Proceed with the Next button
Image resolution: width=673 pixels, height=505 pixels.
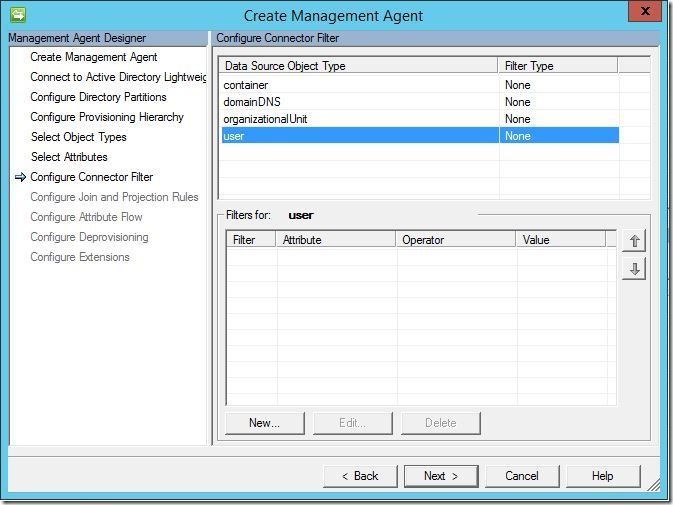(441, 476)
